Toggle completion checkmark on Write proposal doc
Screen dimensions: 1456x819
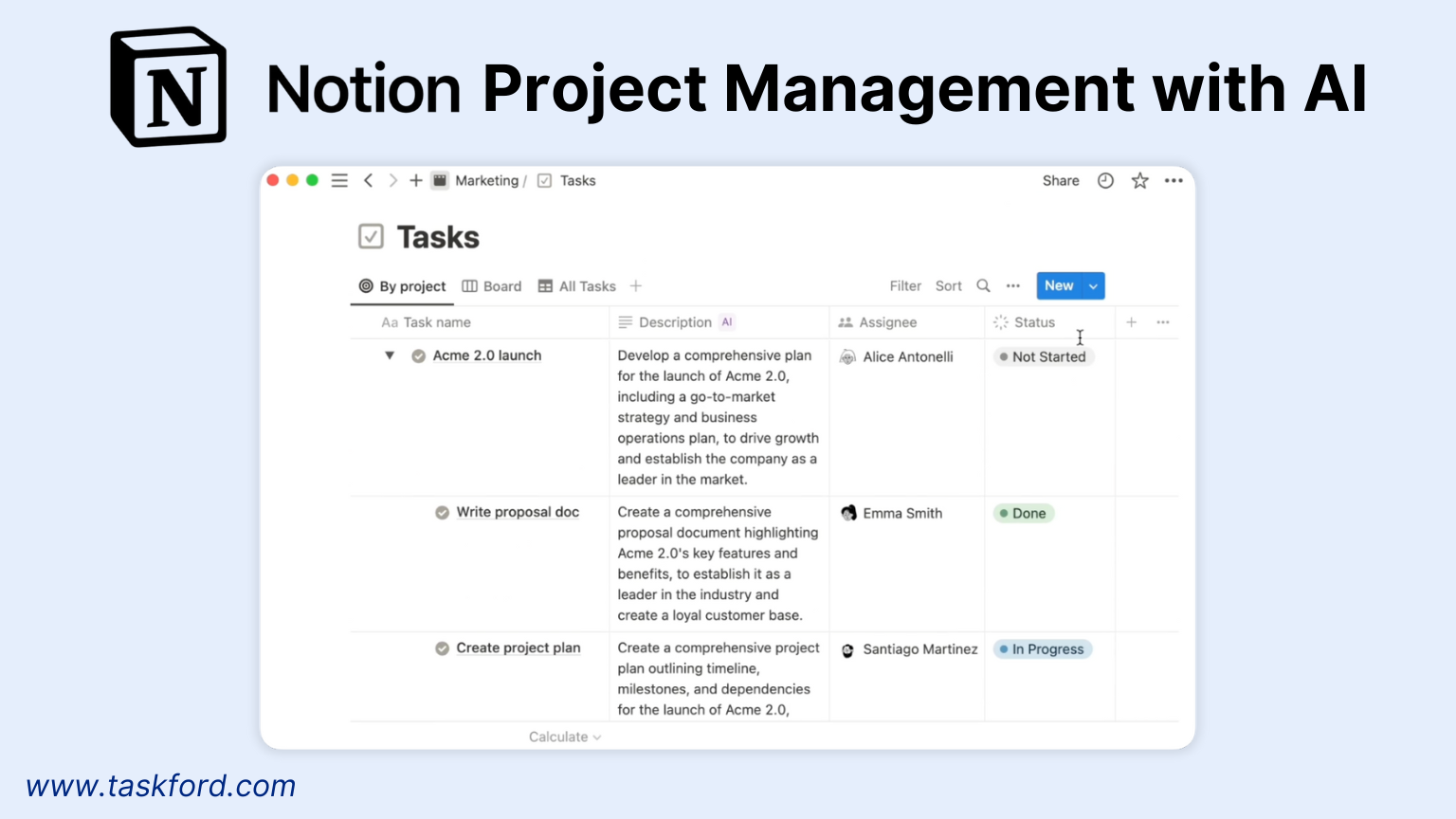tap(442, 512)
